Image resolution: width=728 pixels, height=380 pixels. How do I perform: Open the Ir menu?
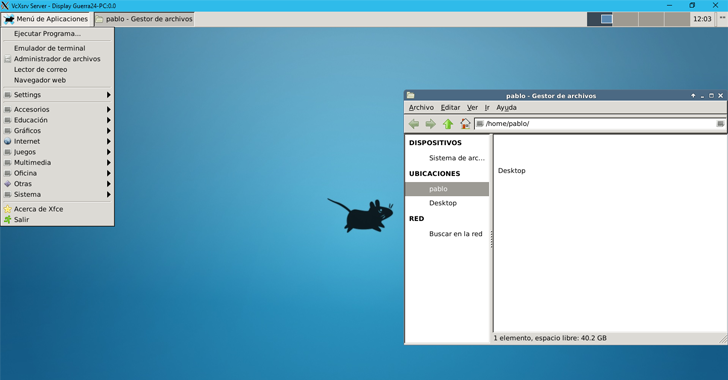click(487, 107)
